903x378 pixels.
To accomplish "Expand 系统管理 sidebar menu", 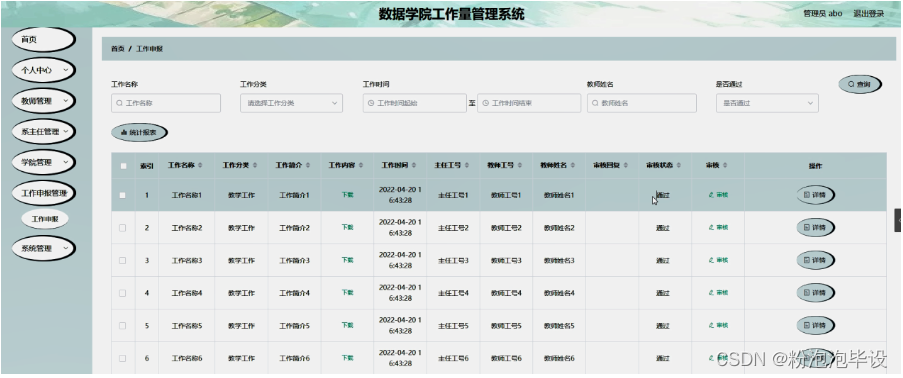I will coord(44,248).
